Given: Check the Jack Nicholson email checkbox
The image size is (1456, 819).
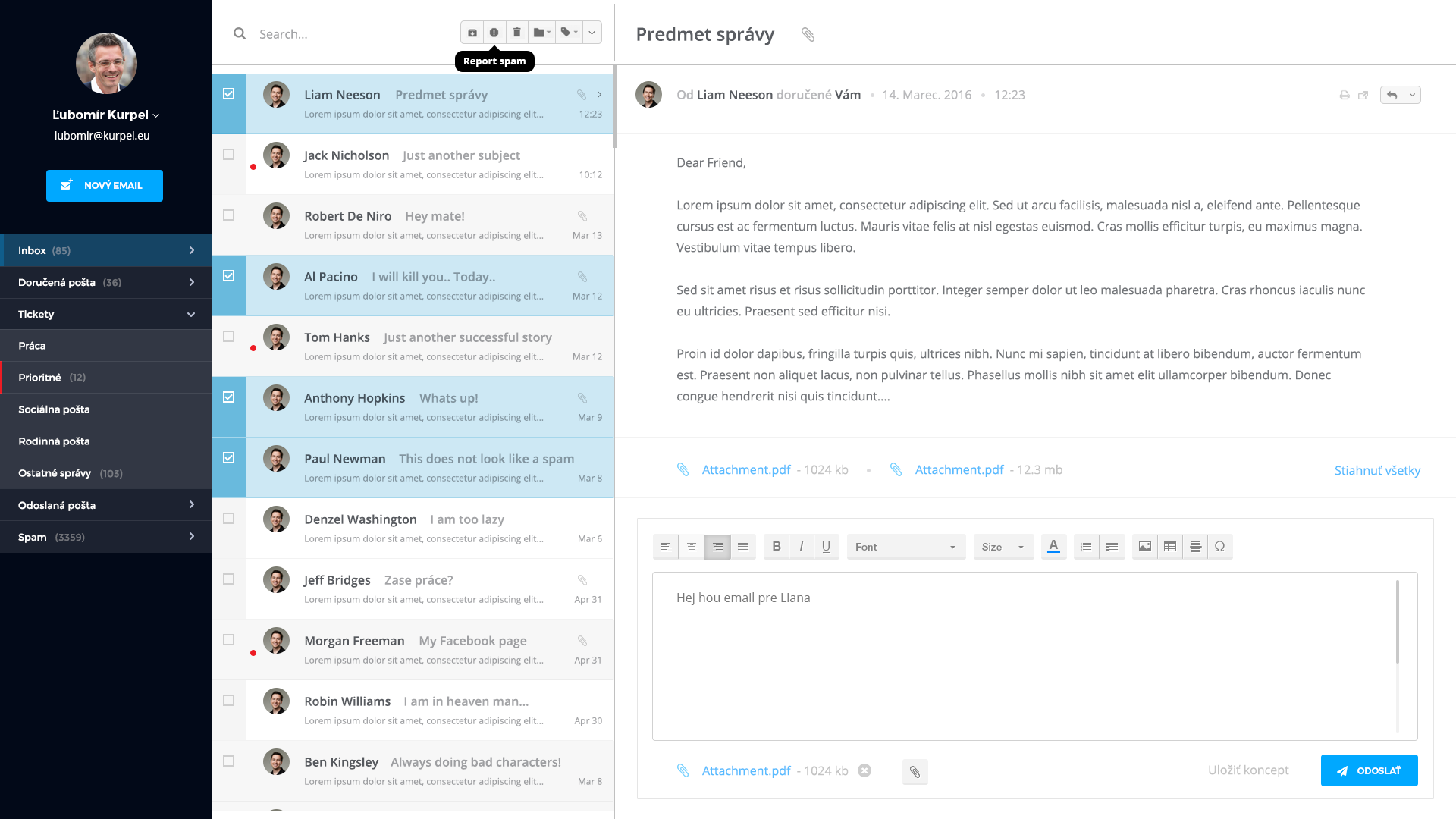Looking at the screenshot, I should (229, 155).
